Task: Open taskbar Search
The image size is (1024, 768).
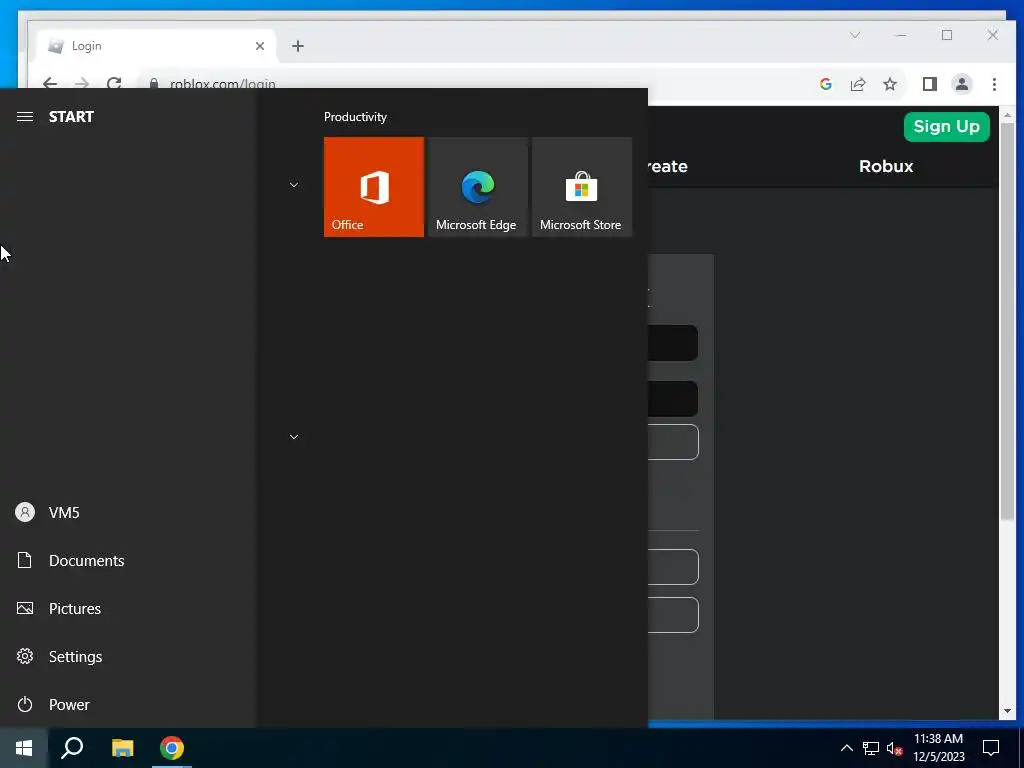Action: click(72, 748)
